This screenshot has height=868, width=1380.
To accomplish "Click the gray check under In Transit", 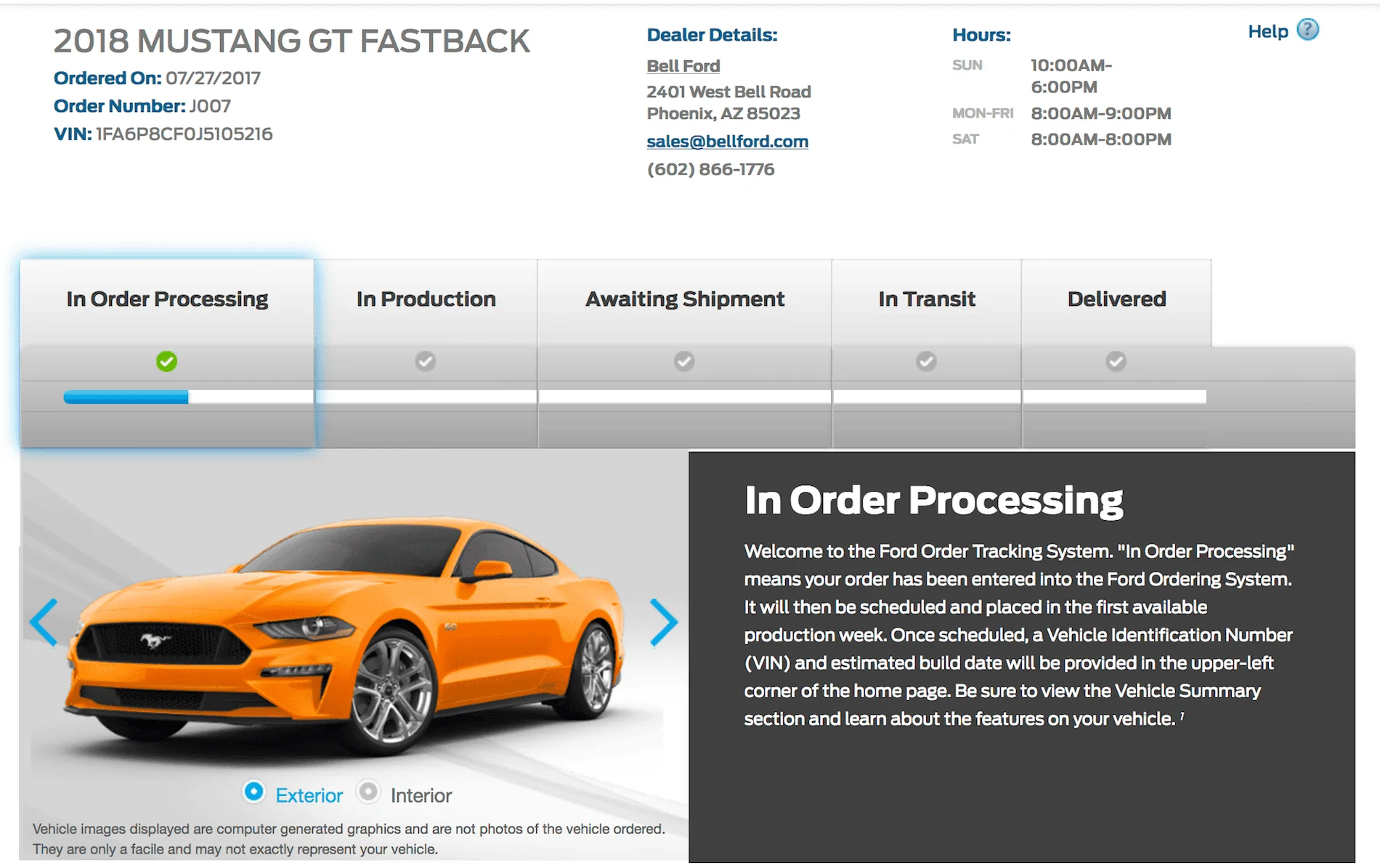I will coord(926,361).
